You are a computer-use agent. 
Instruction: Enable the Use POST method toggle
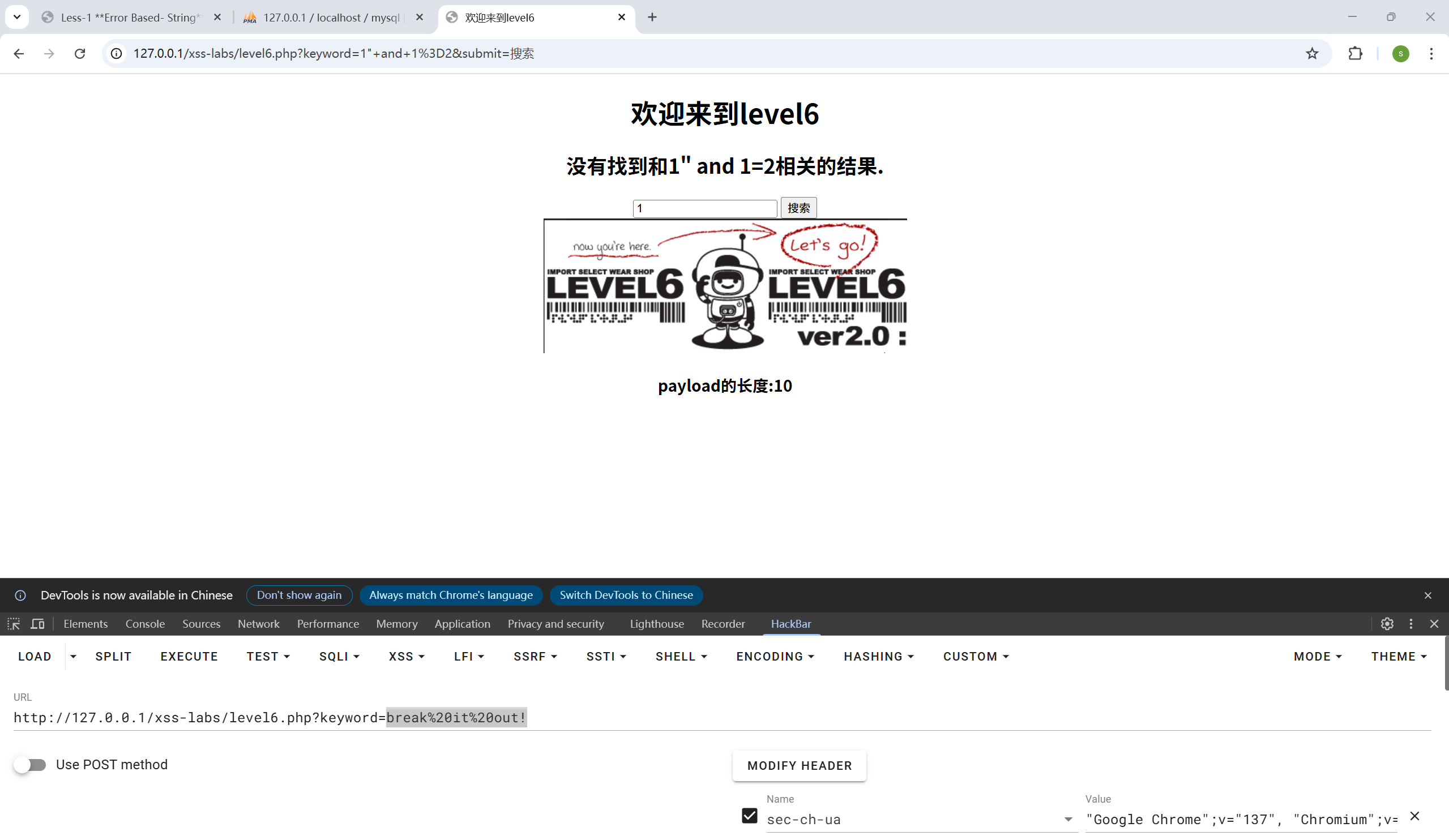point(31,765)
